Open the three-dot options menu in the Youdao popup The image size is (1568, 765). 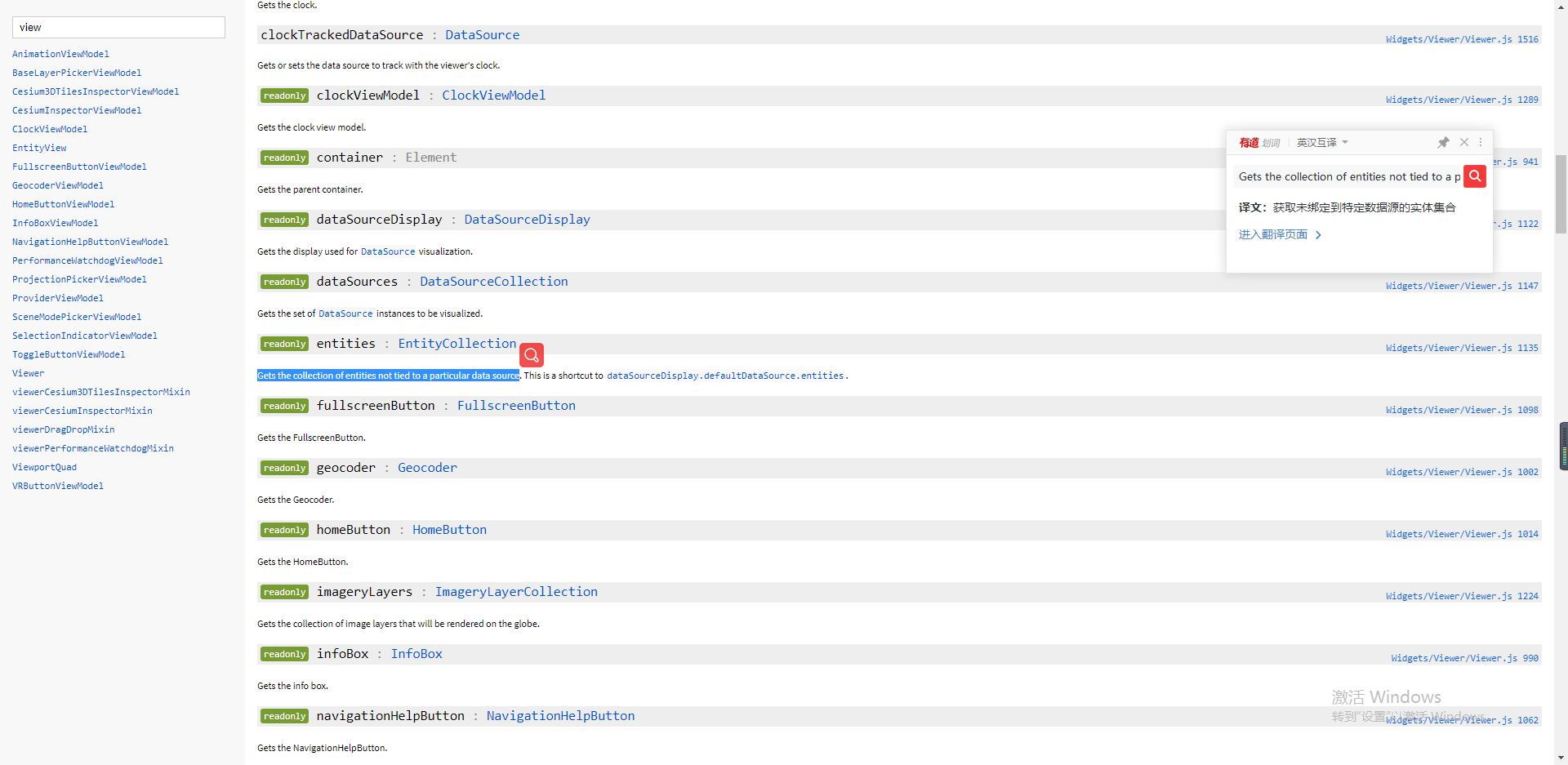[x=1481, y=142]
